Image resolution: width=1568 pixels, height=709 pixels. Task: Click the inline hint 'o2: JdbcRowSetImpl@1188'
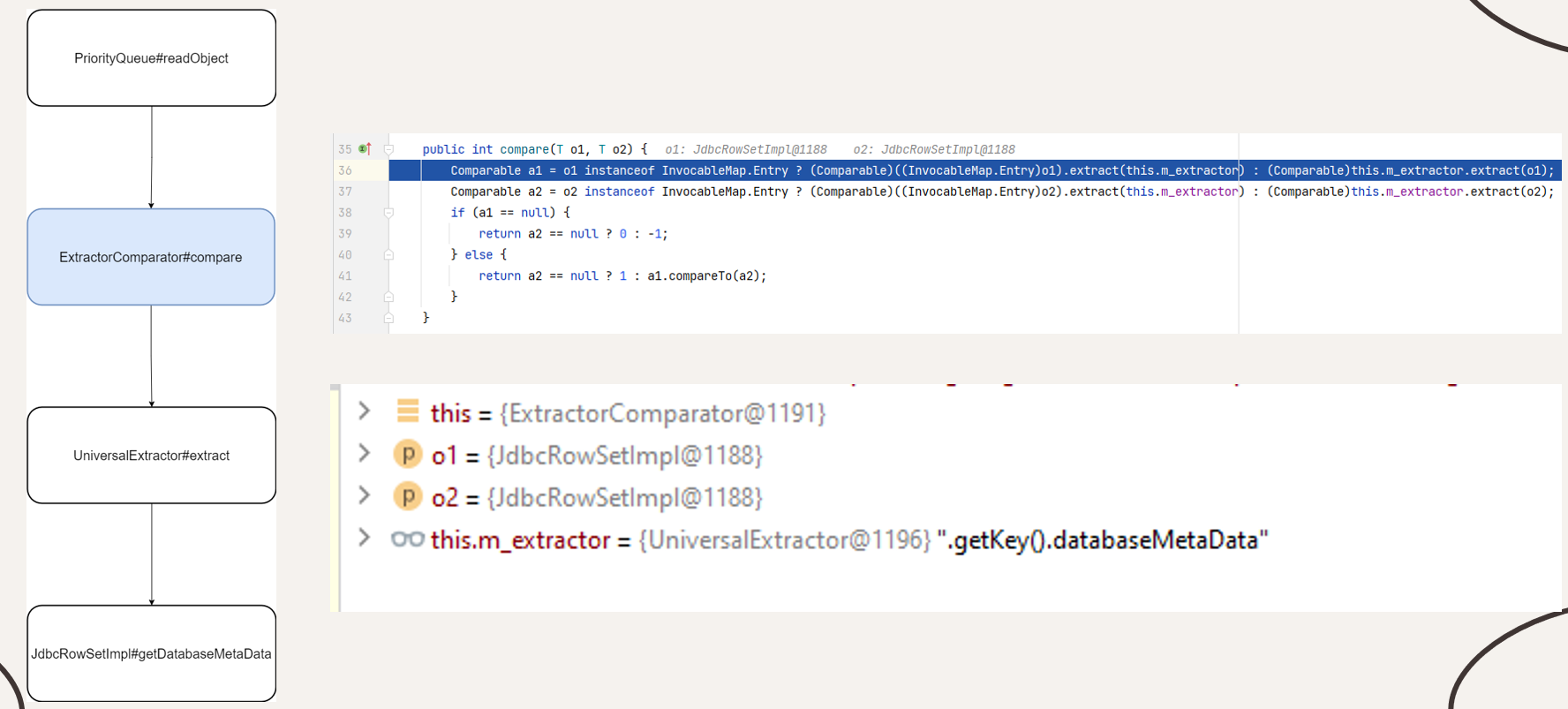point(934,149)
